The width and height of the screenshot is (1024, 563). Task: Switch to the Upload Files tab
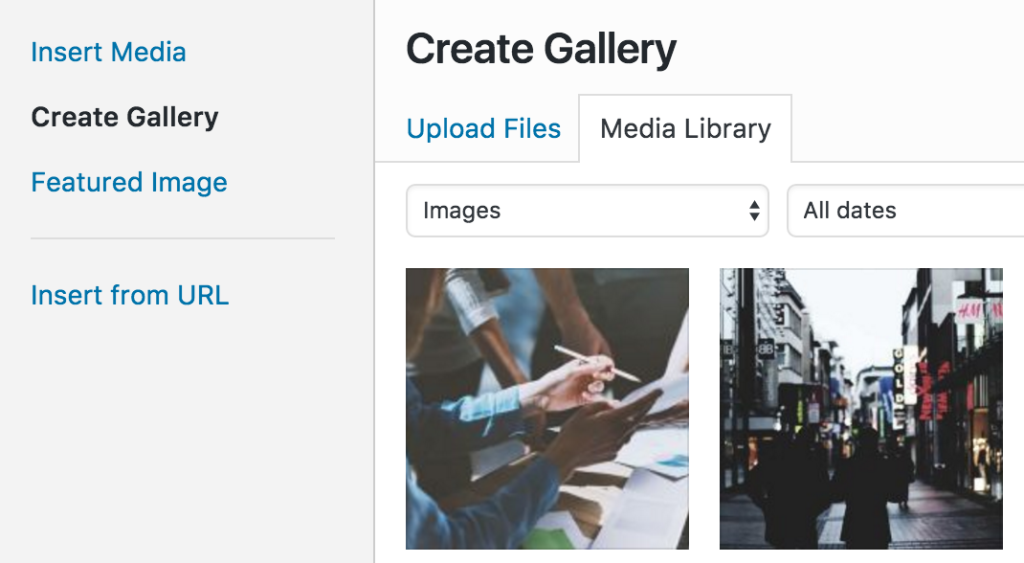[483, 129]
